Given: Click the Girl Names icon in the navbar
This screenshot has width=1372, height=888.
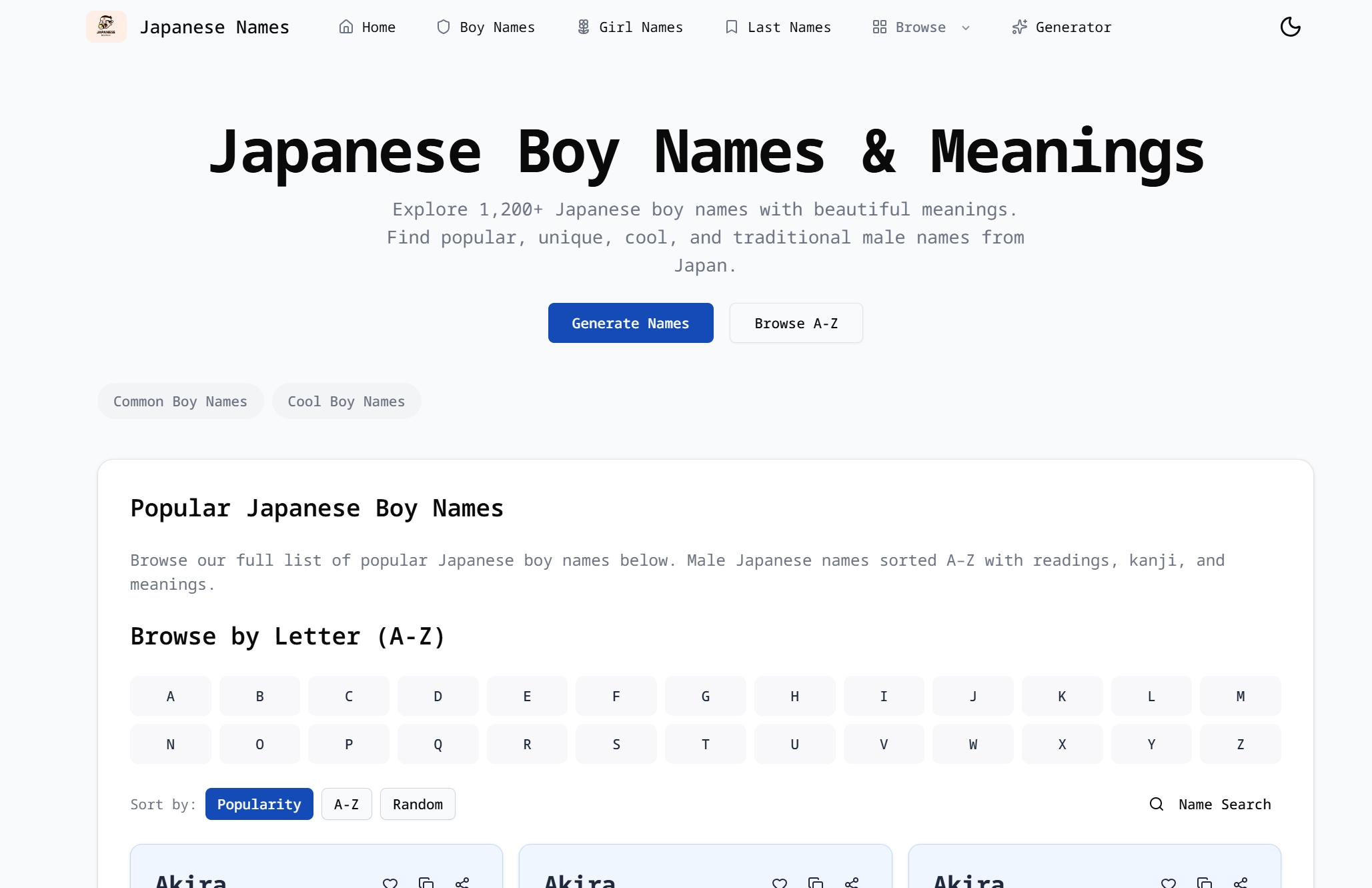Looking at the screenshot, I should point(584,27).
